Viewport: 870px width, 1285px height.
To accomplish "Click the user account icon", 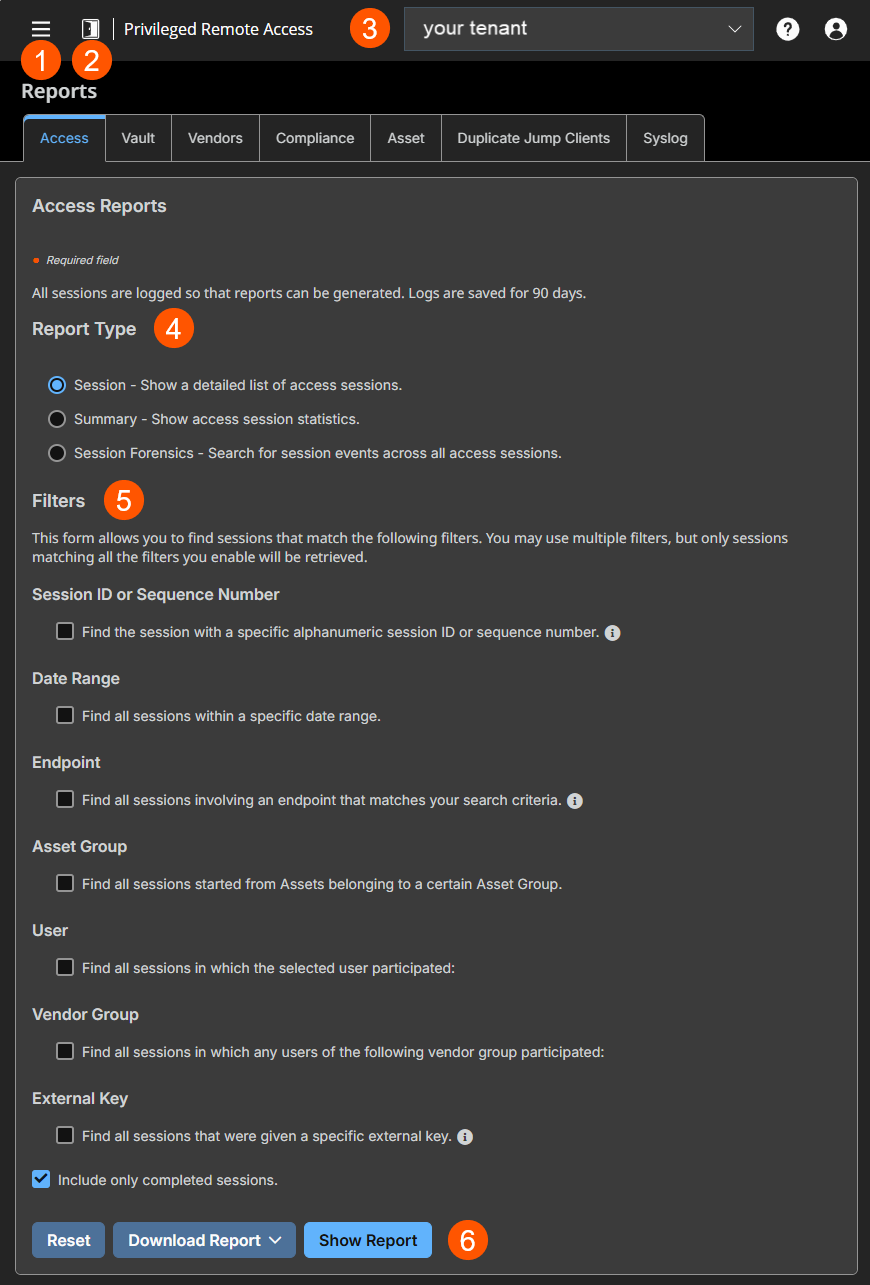I will point(835,29).
